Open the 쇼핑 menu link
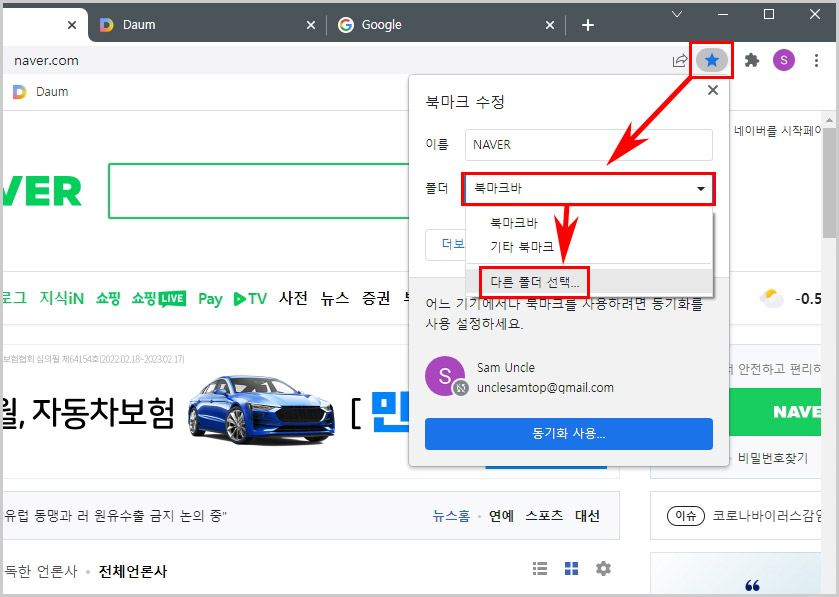 click(108, 298)
